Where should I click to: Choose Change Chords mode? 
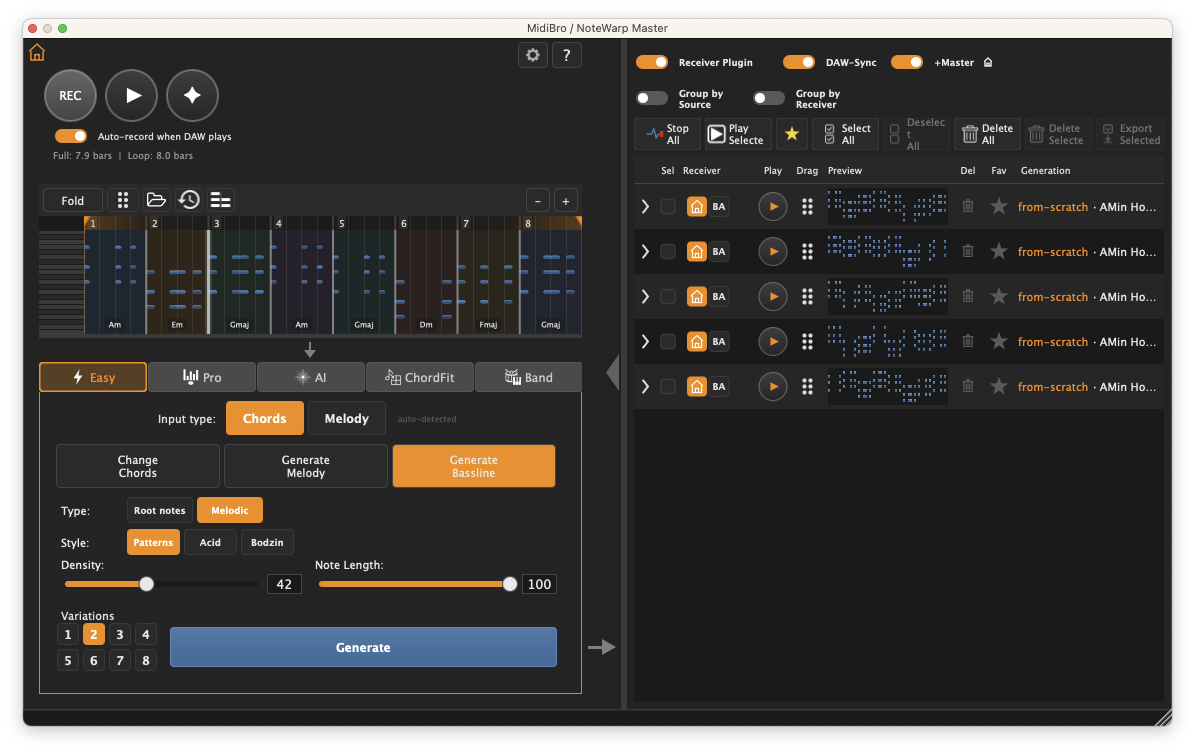click(x=138, y=466)
